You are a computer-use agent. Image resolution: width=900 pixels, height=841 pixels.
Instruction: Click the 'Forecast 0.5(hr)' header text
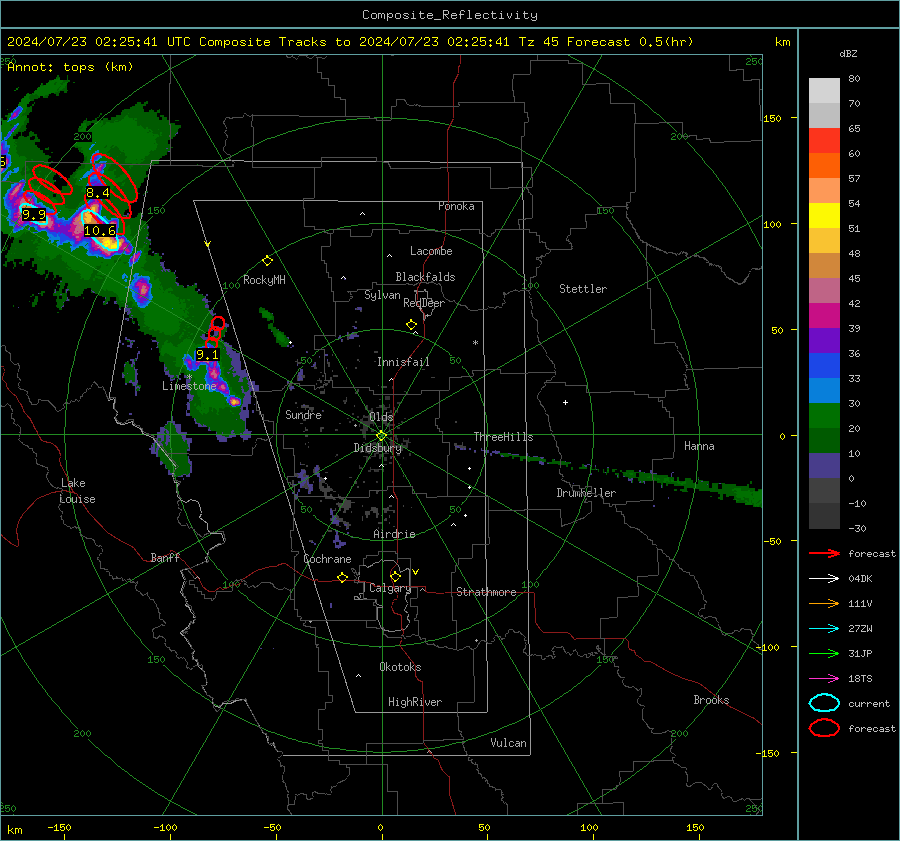point(630,42)
